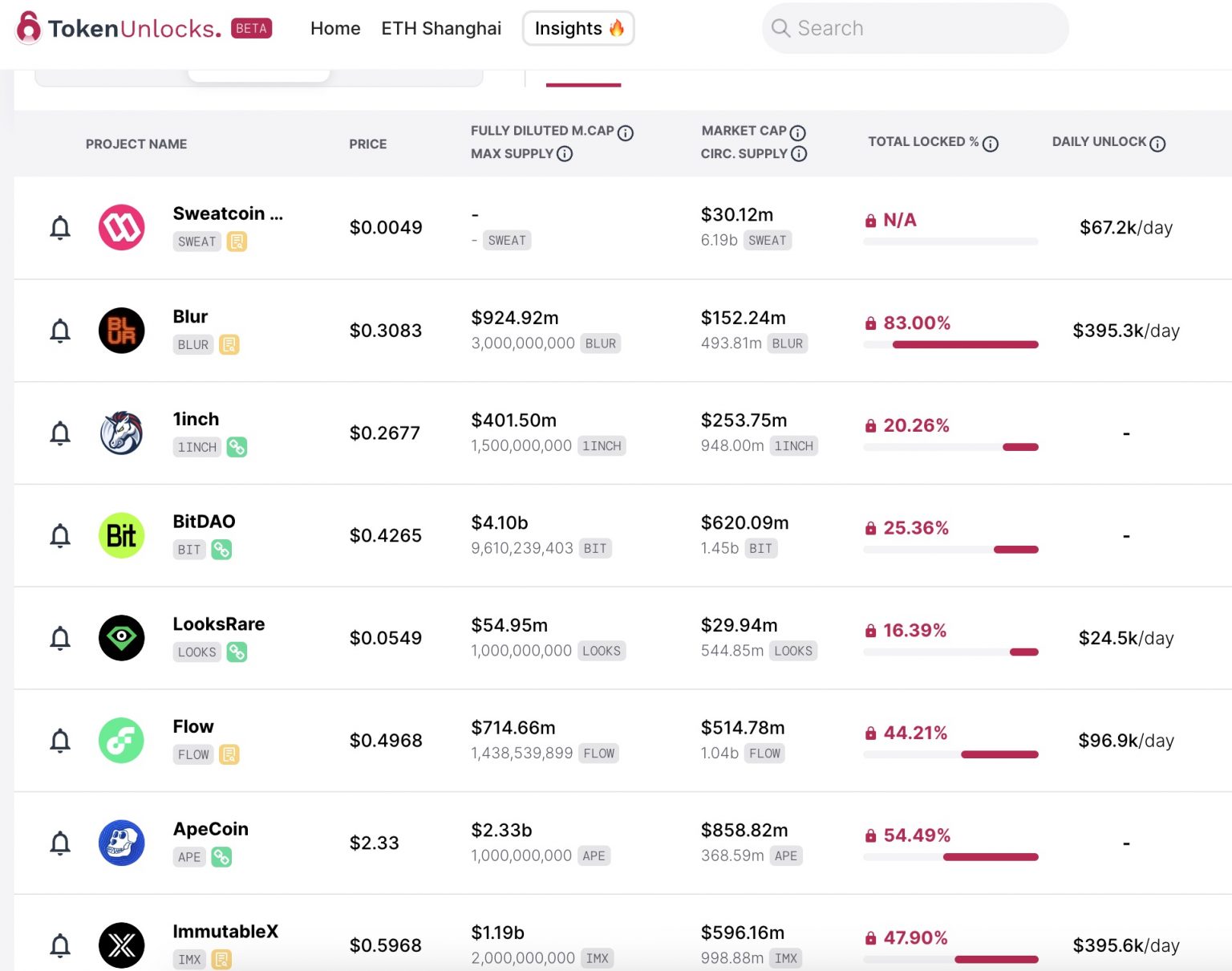Screen dimensions: 1232x971
Task: Click the yellow document badge next to BLUR
Action: (229, 344)
